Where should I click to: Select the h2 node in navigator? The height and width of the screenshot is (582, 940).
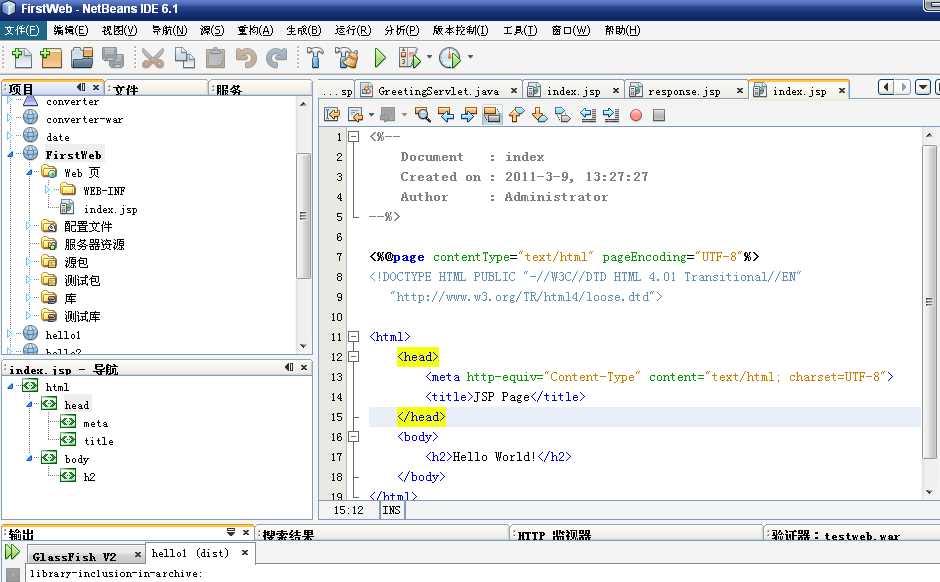[x=89, y=477]
